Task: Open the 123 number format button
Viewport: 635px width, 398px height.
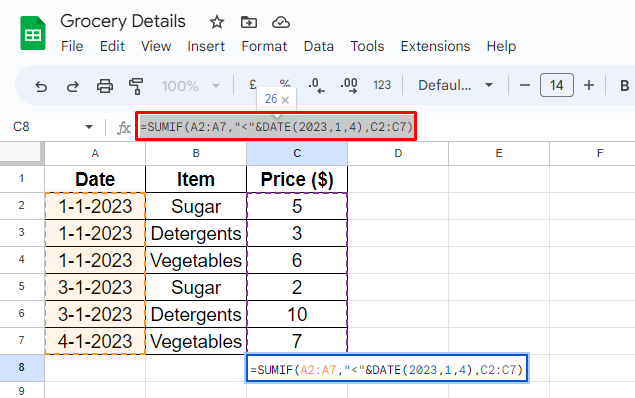Action: [381, 85]
